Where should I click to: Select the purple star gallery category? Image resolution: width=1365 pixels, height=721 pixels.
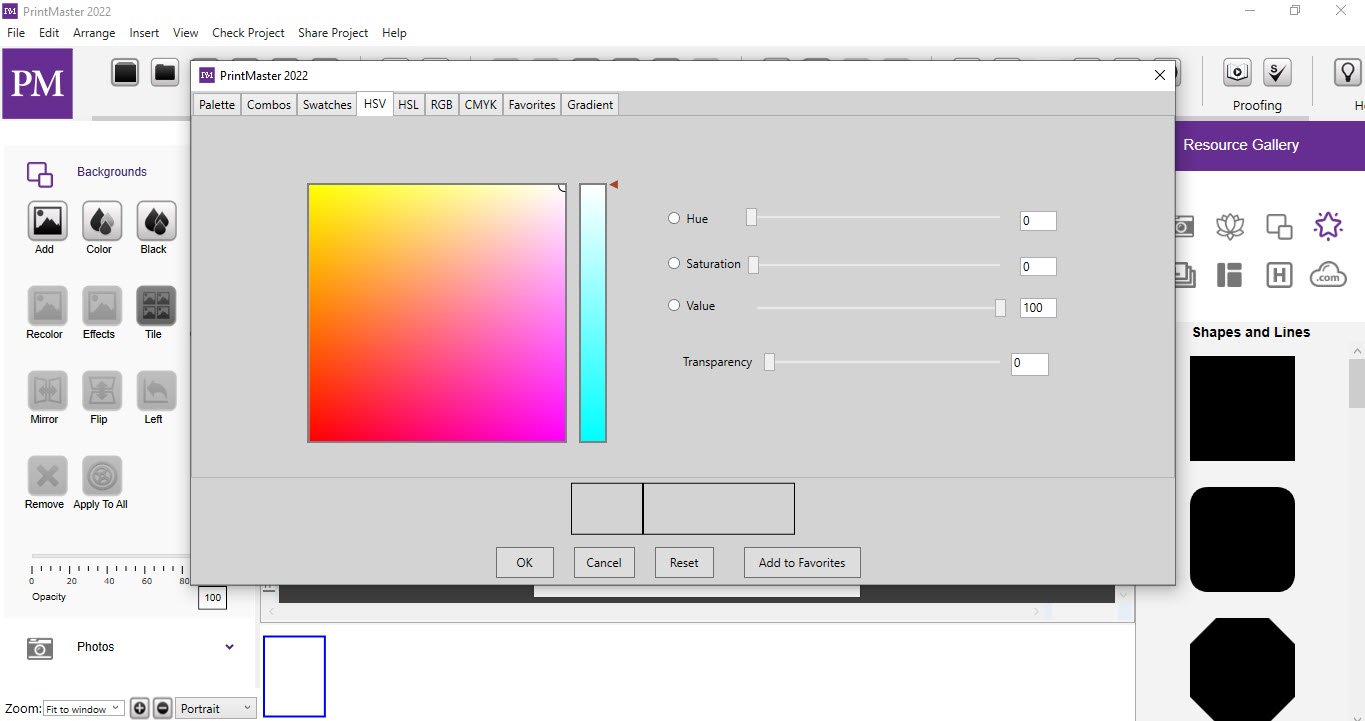pos(1328,226)
